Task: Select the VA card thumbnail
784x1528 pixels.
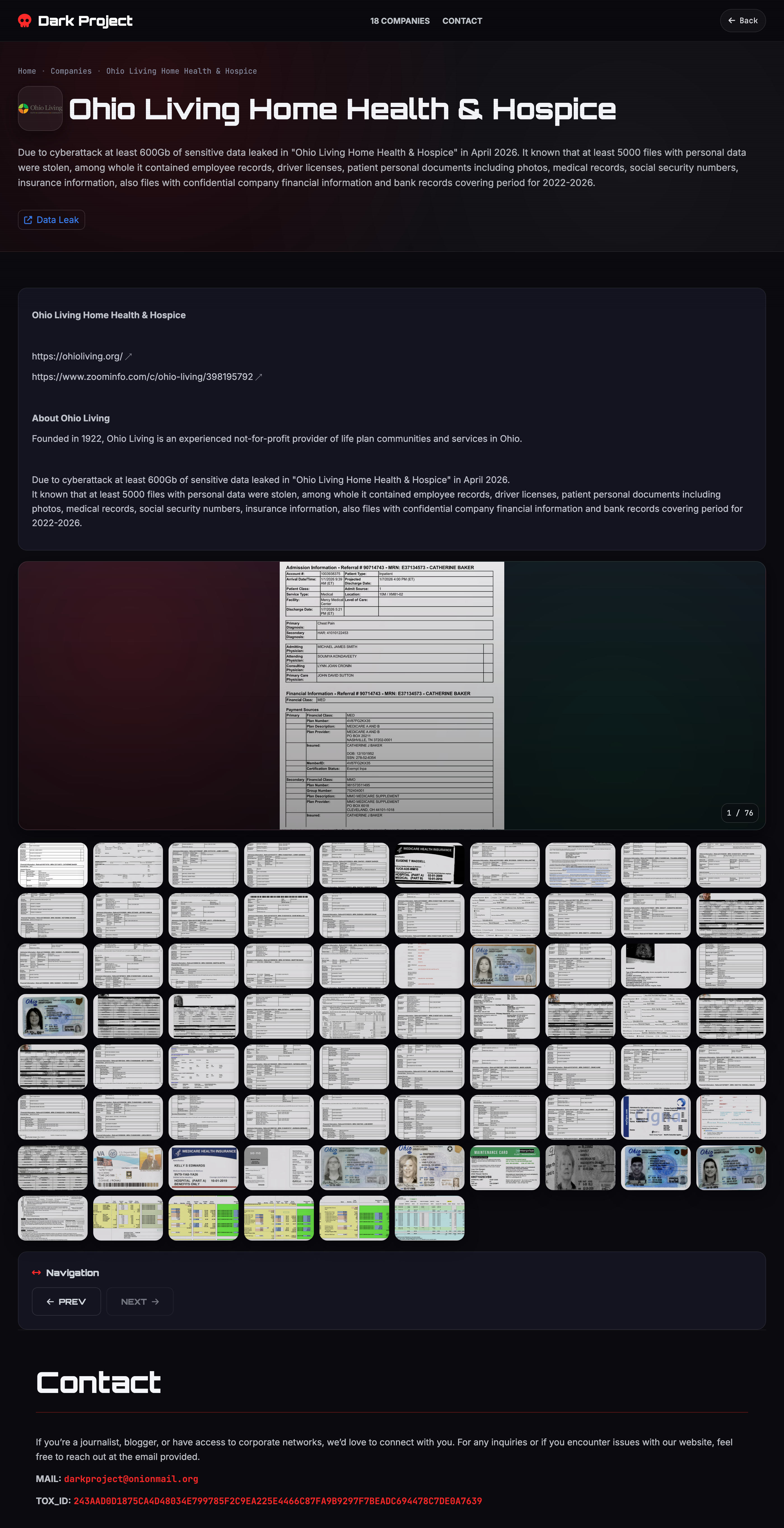Action: (128, 1167)
